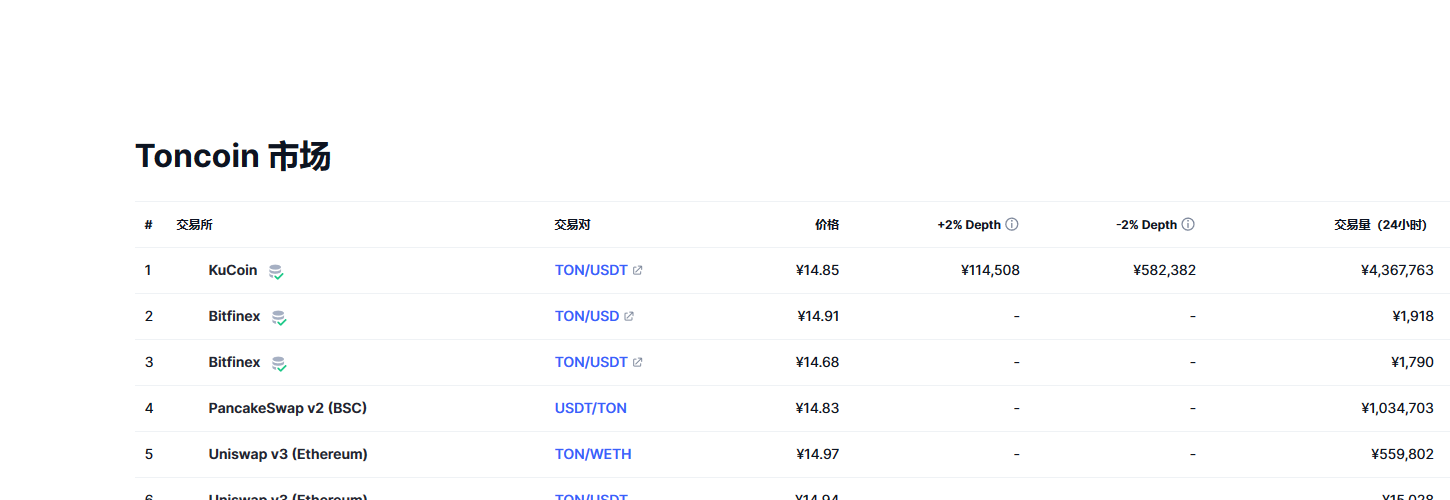The width and height of the screenshot is (1450, 500).
Task: Select the ¥14.68 price cell
Action: (817, 362)
